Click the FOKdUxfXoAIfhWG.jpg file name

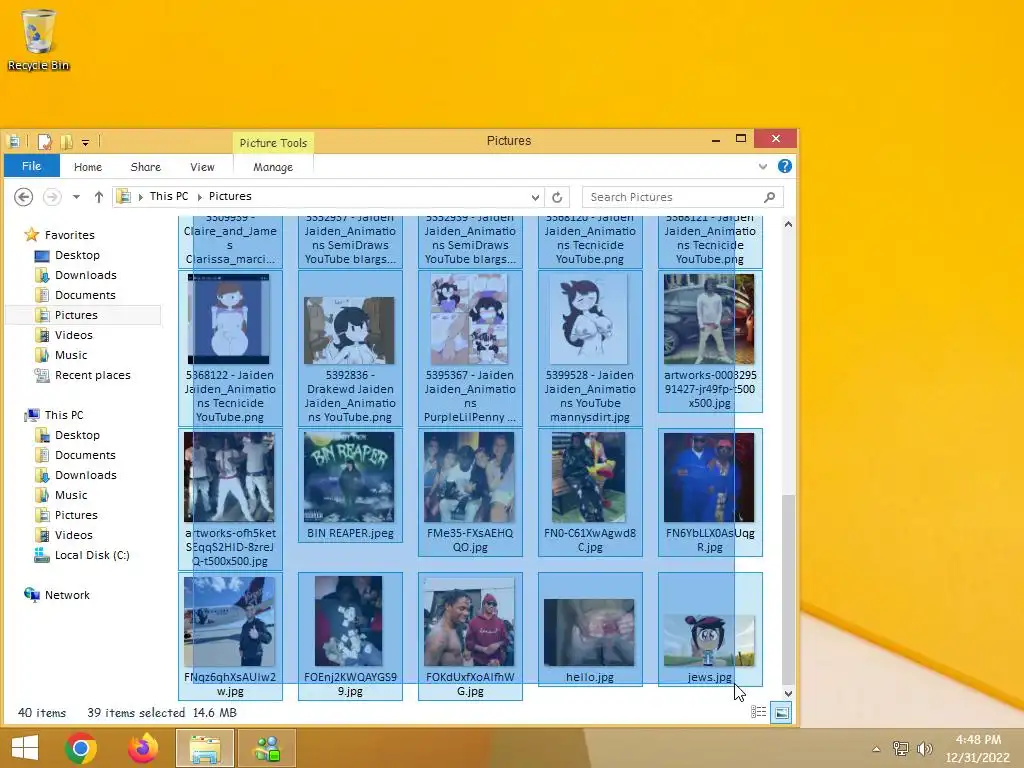coord(470,684)
